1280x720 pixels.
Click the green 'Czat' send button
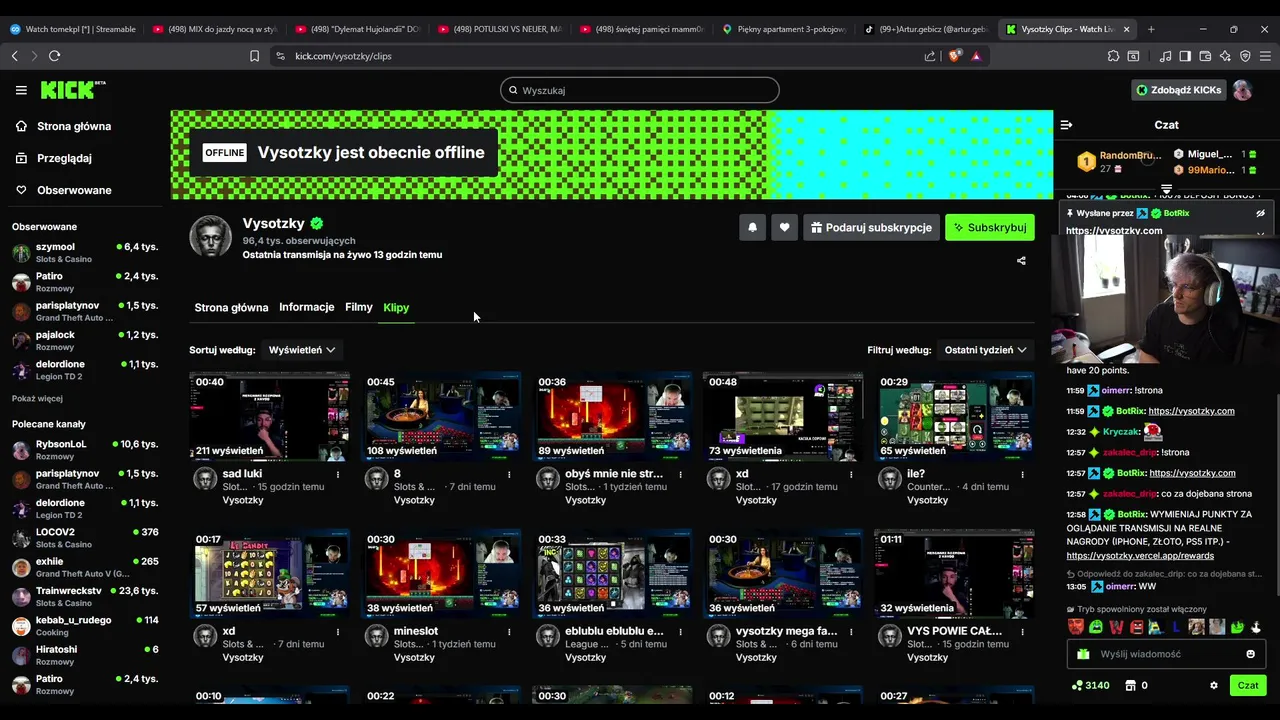click(x=1248, y=686)
